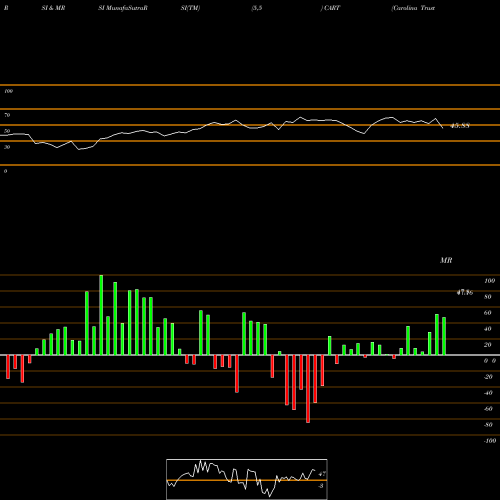Click the '-3' value in mini chart
The image size is (500, 500).
(x=321, y=486)
